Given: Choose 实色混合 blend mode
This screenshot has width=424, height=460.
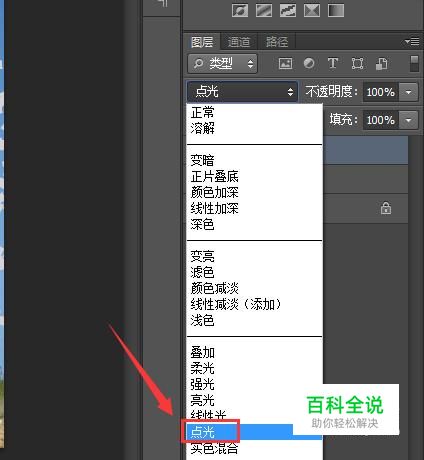Looking at the screenshot, I should click(254, 448).
